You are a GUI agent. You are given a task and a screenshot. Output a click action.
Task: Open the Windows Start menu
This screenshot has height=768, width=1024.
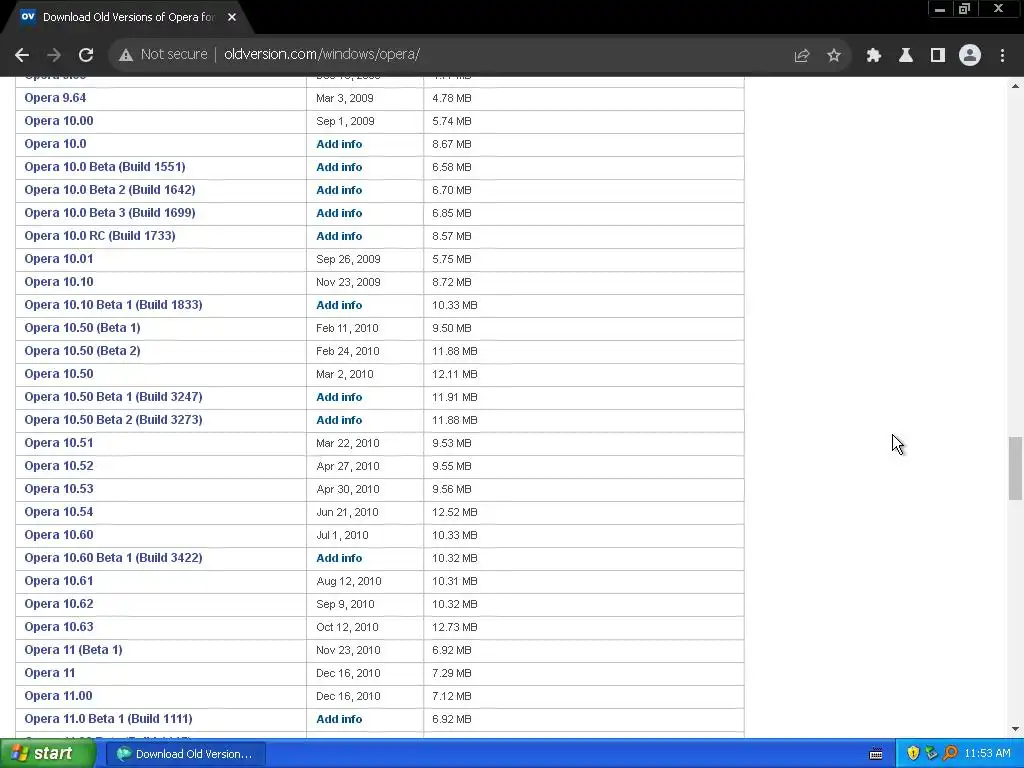click(47, 754)
